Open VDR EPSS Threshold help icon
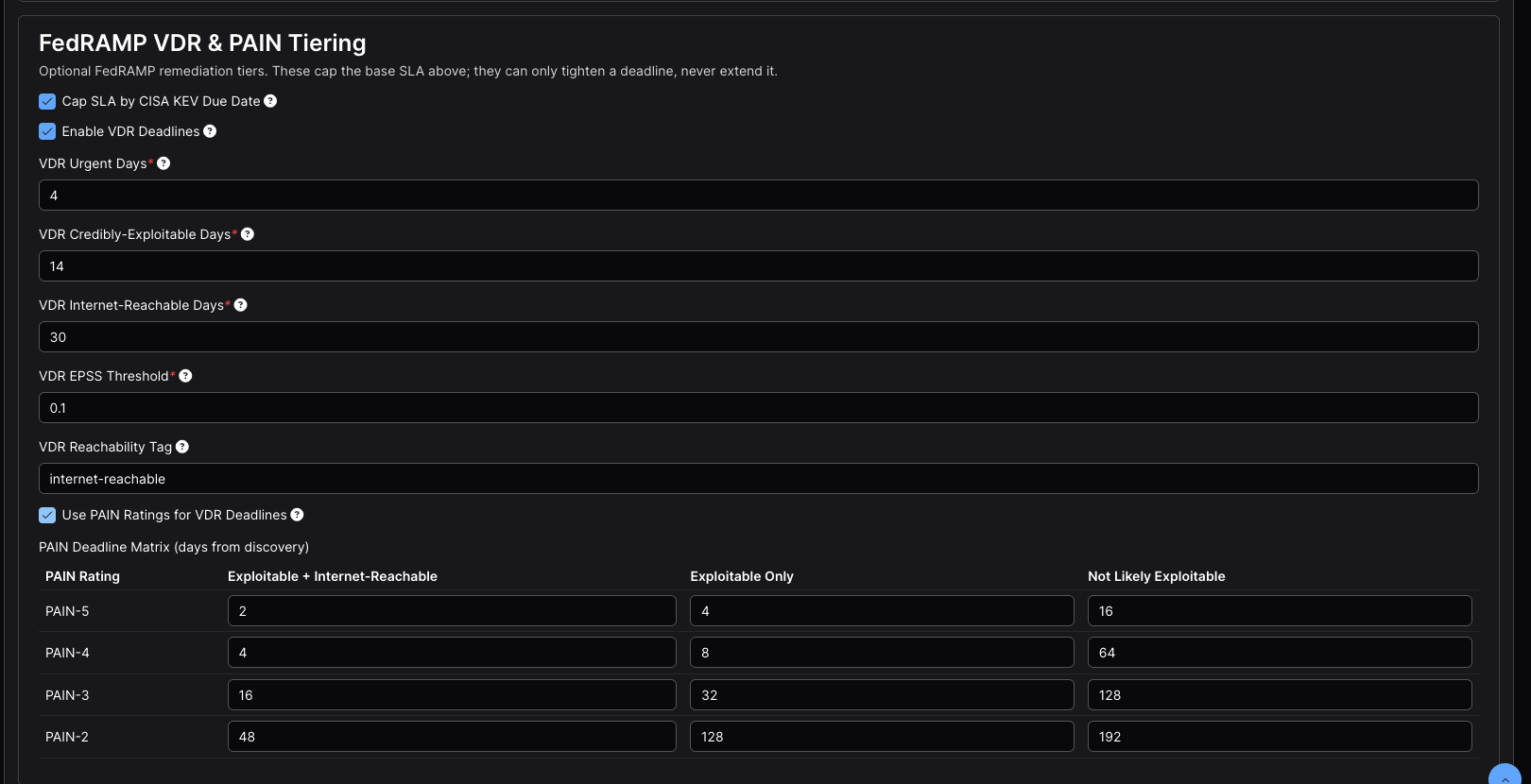Screen dimensions: 1531x784 point(186,376)
